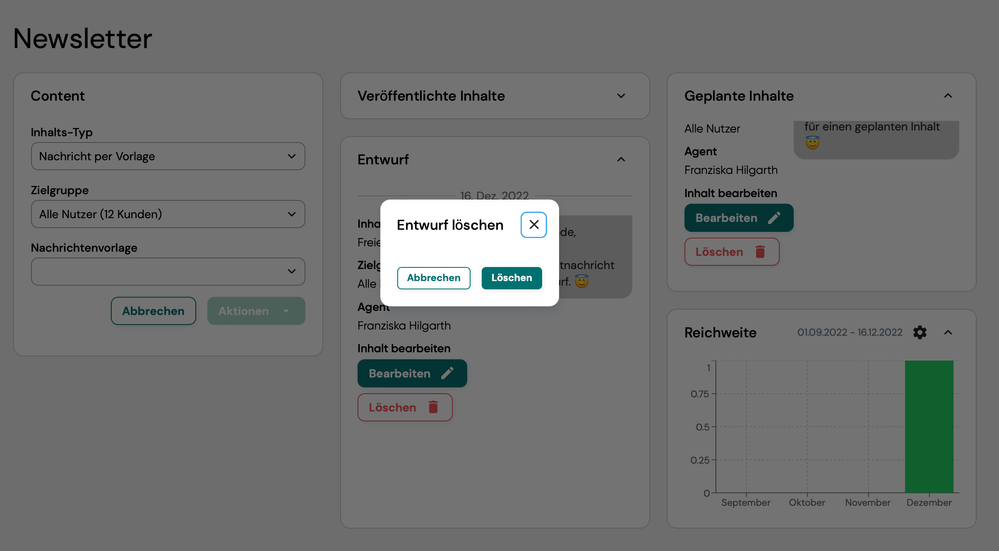Collapse the Reichweite chart panel
The width and height of the screenshot is (999, 551).
click(x=948, y=332)
